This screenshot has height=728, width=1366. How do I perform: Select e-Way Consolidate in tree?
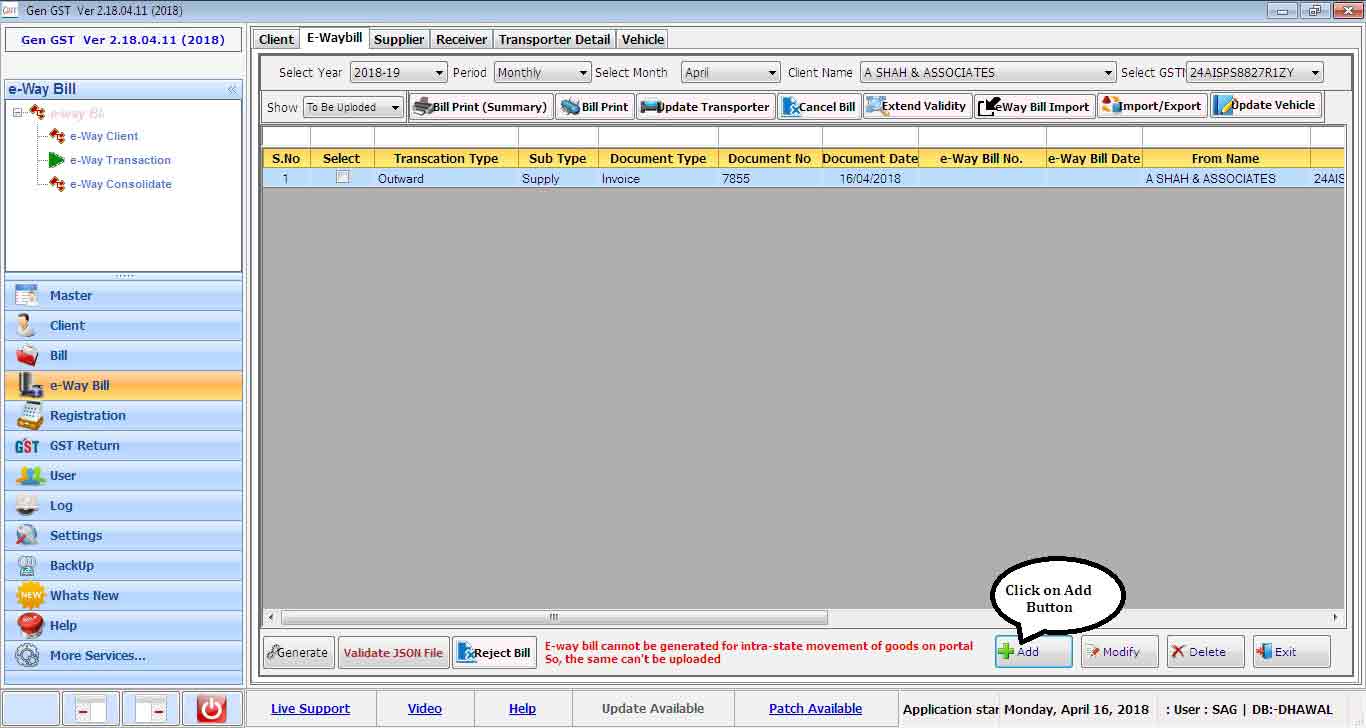[x=120, y=184]
